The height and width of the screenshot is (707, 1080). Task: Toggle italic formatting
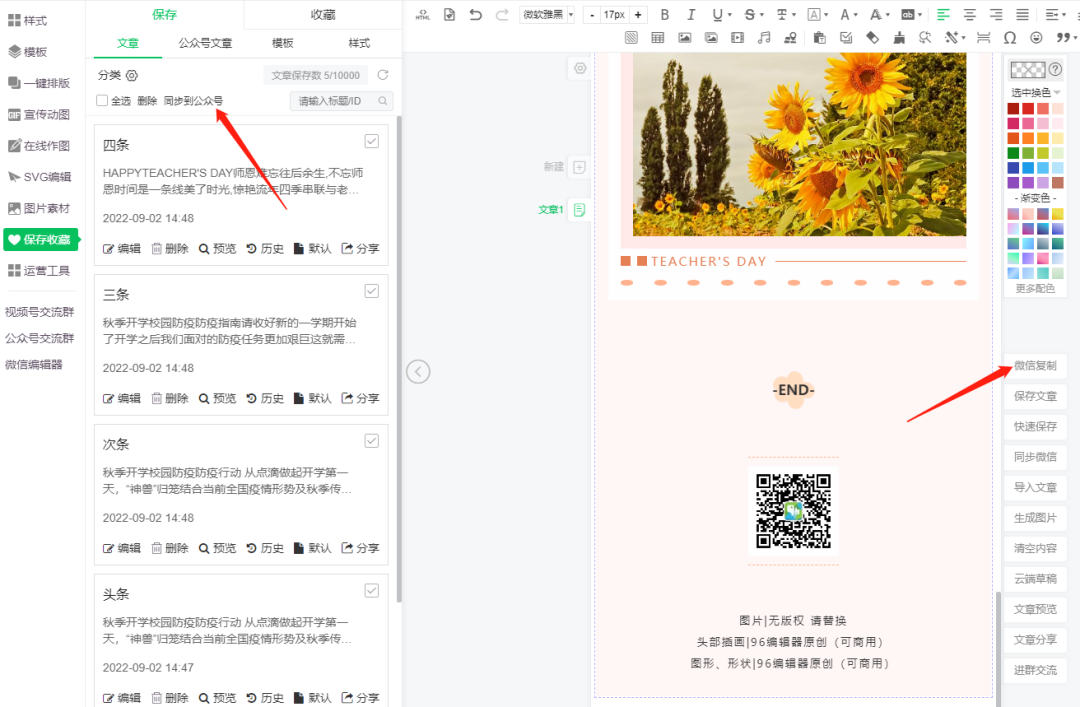pos(691,14)
